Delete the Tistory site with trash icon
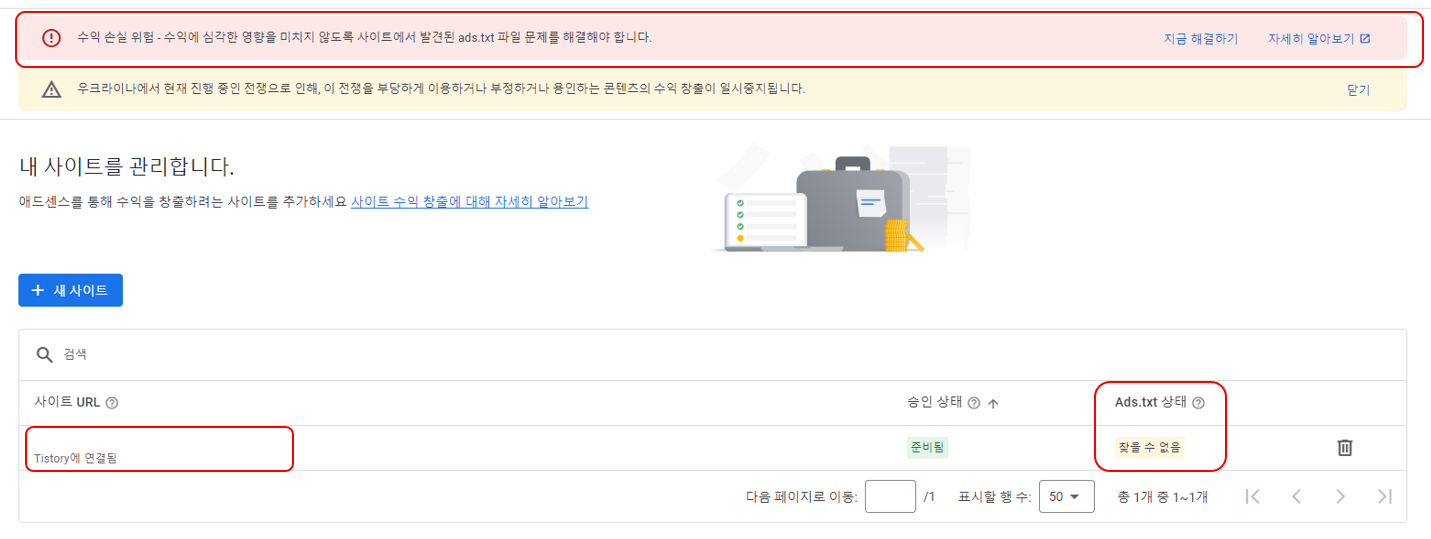The height and width of the screenshot is (539, 1431). click(1345, 447)
